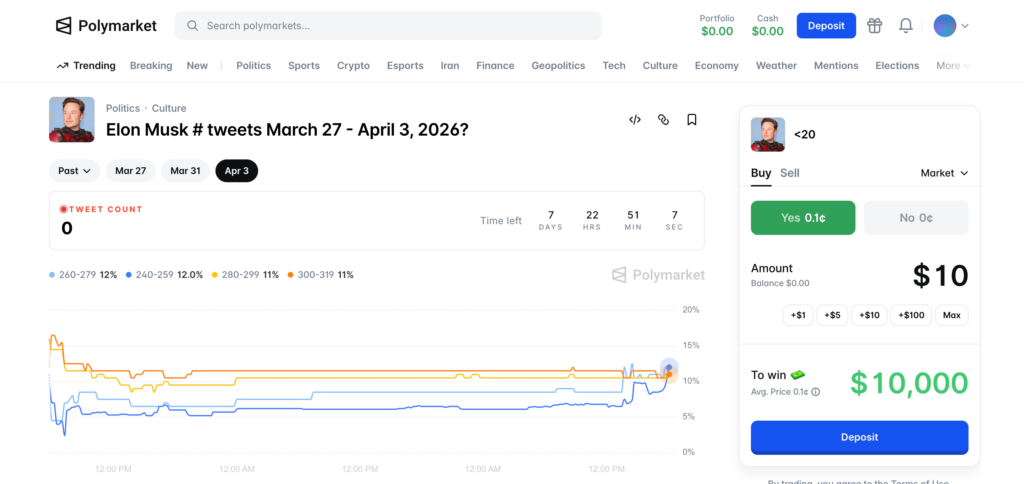Open the notifications bell
1024x484 pixels.
pos(905,25)
